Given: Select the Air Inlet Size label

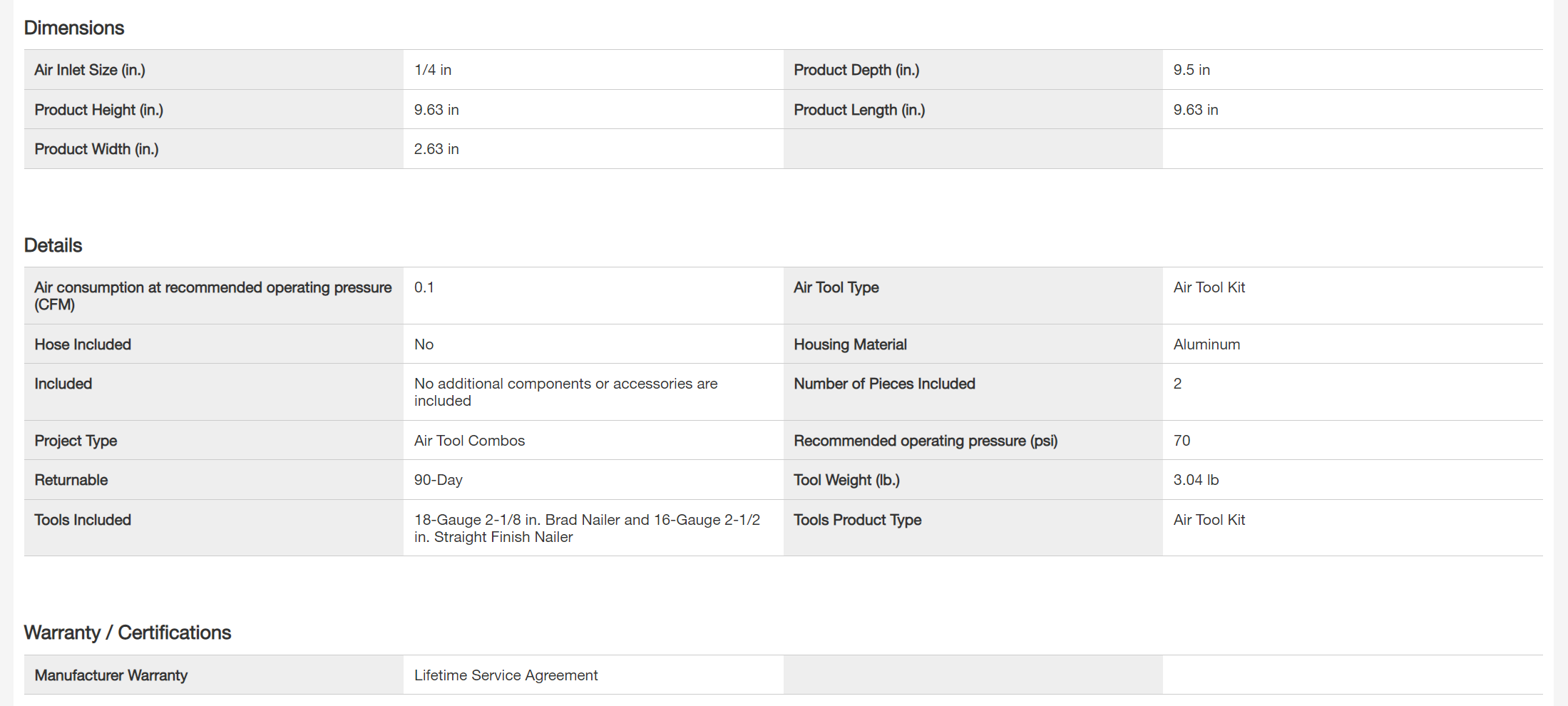Looking at the screenshot, I should (x=90, y=70).
